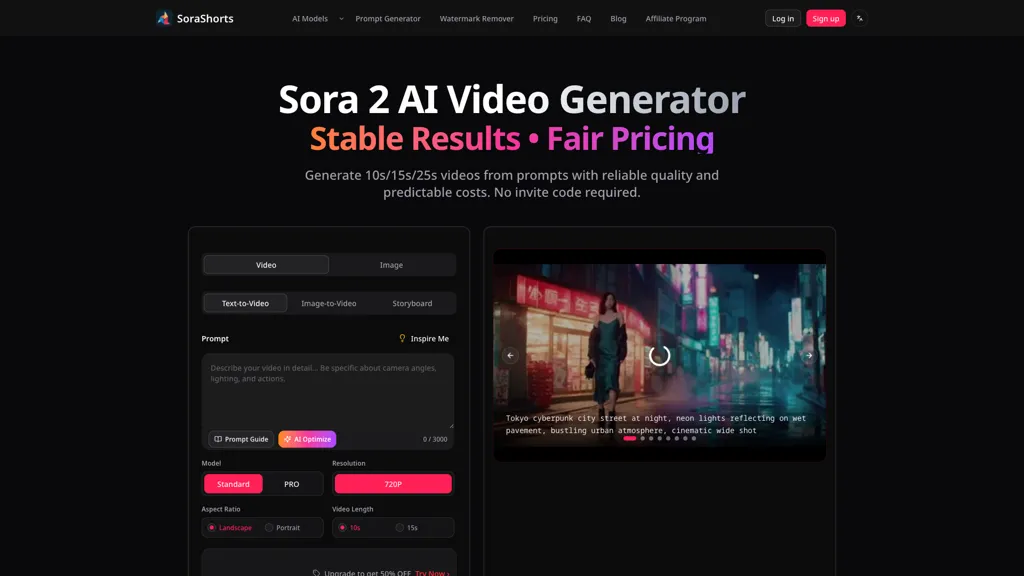The height and width of the screenshot is (576, 1024).
Task: Go to the Pricing page
Action: (x=545, y=18)
